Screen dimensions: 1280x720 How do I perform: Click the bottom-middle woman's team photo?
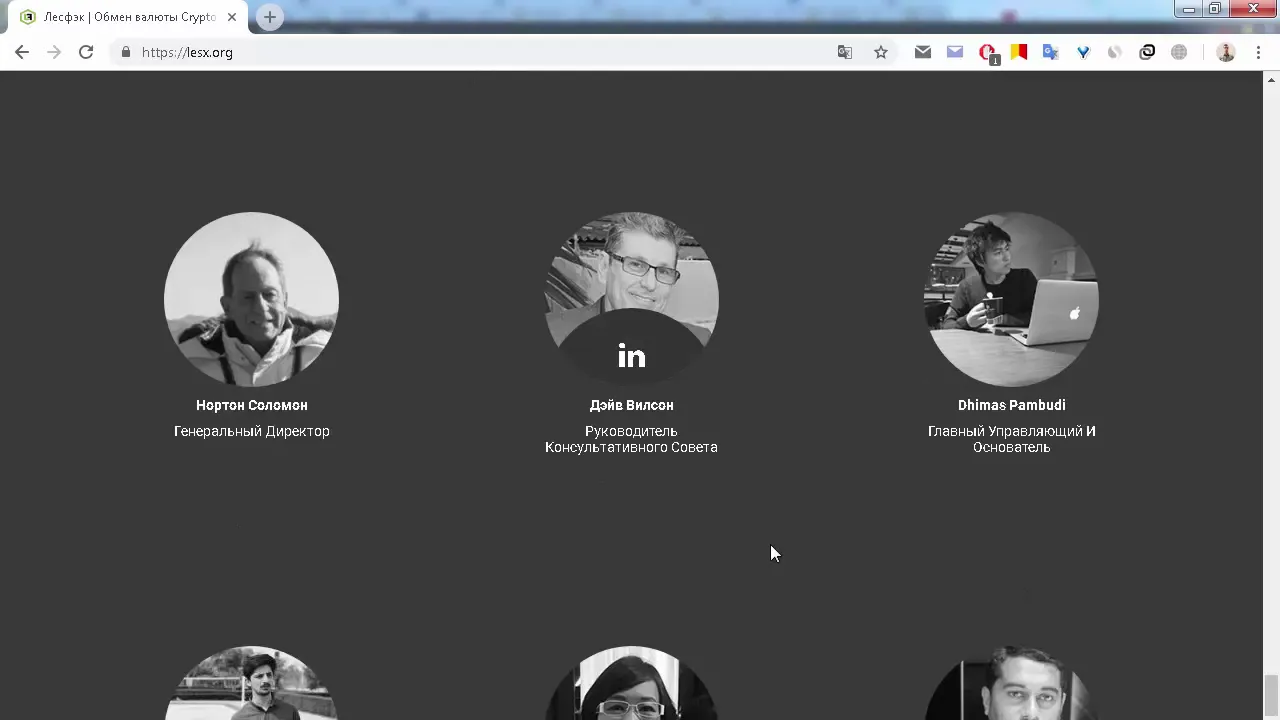631,683
